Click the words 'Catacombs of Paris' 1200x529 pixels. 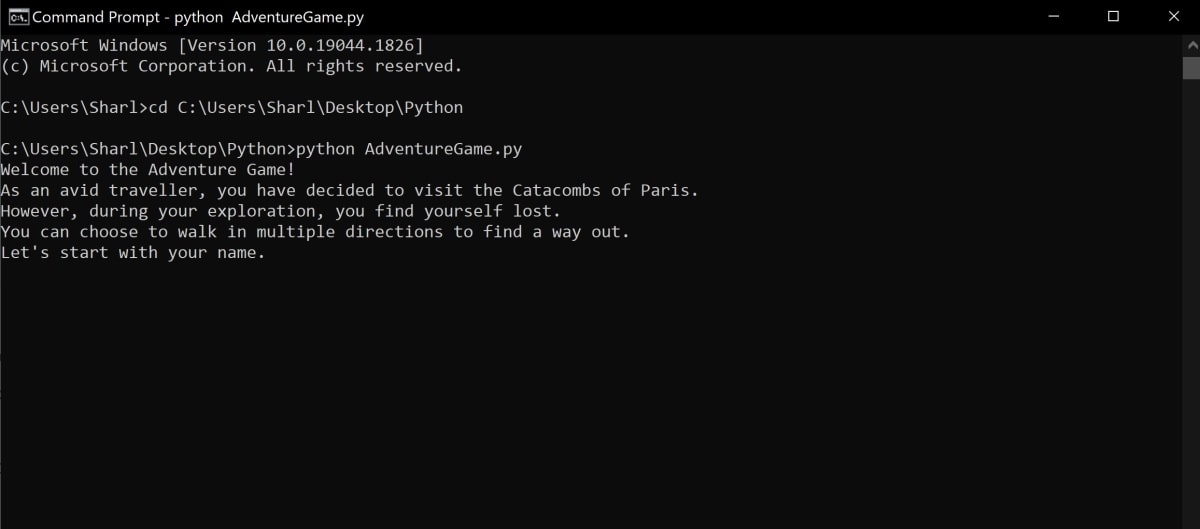coord(601,190)
